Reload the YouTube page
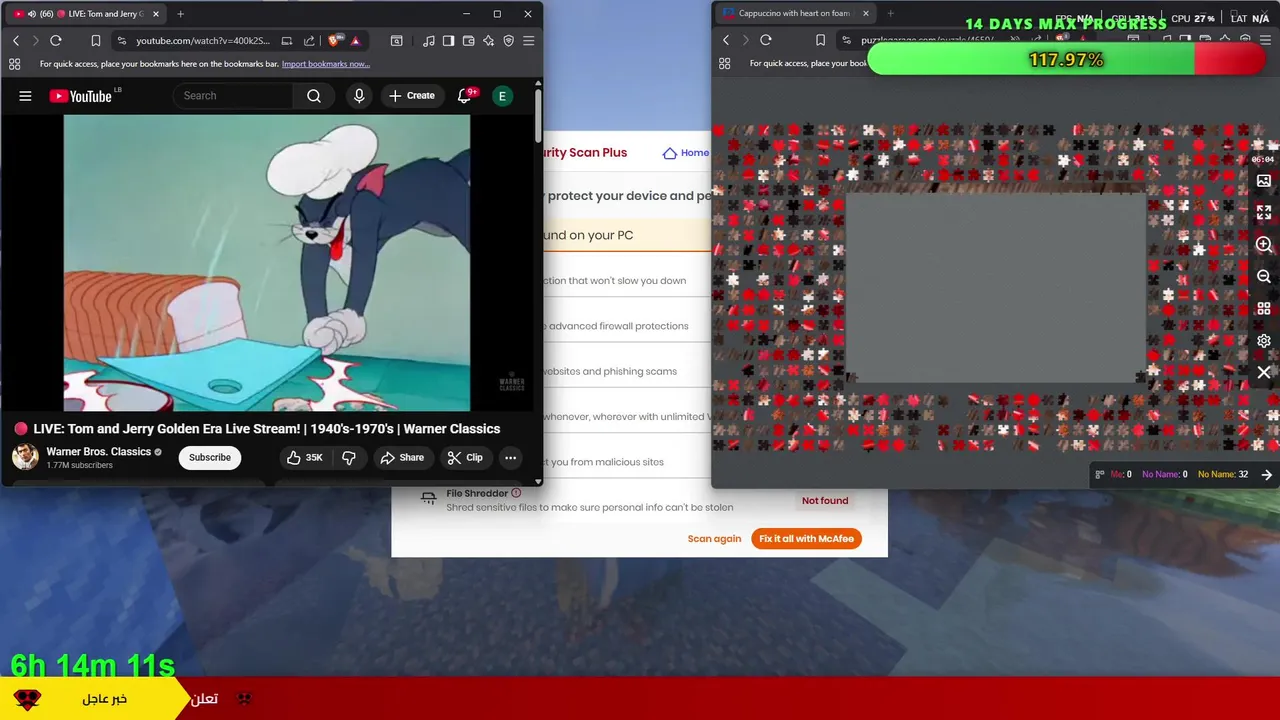Screen dimensions: 1280x720 56,41
